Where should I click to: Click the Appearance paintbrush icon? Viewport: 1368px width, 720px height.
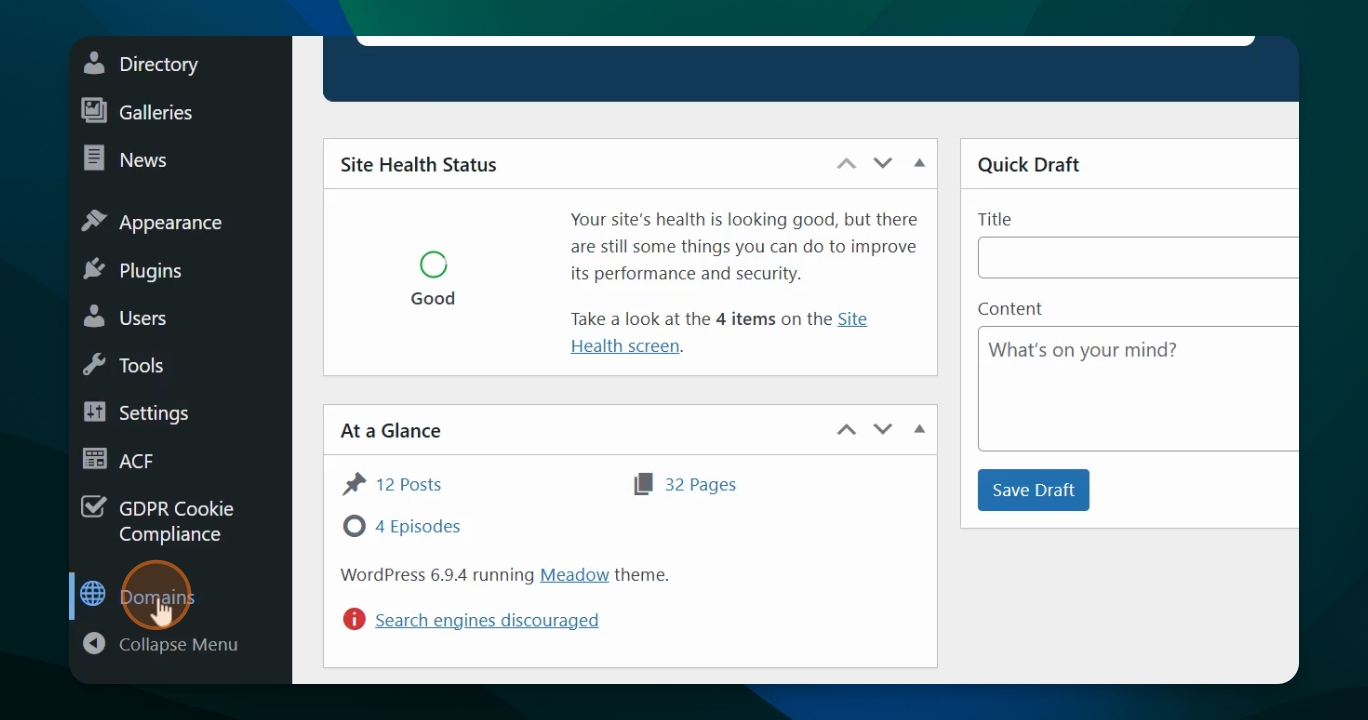click(94, 221)
